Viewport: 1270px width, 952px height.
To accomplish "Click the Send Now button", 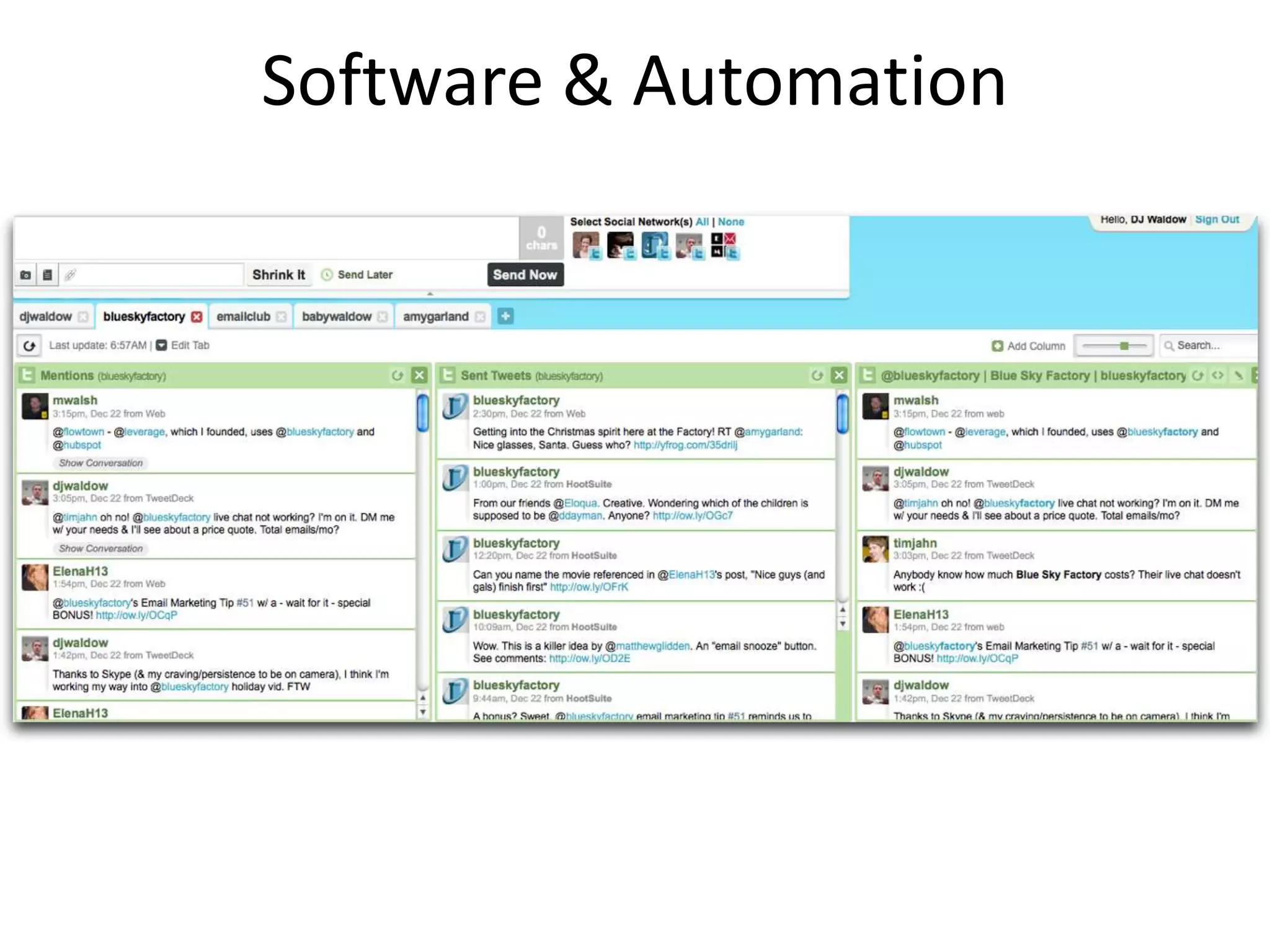I will coord(525,275).
